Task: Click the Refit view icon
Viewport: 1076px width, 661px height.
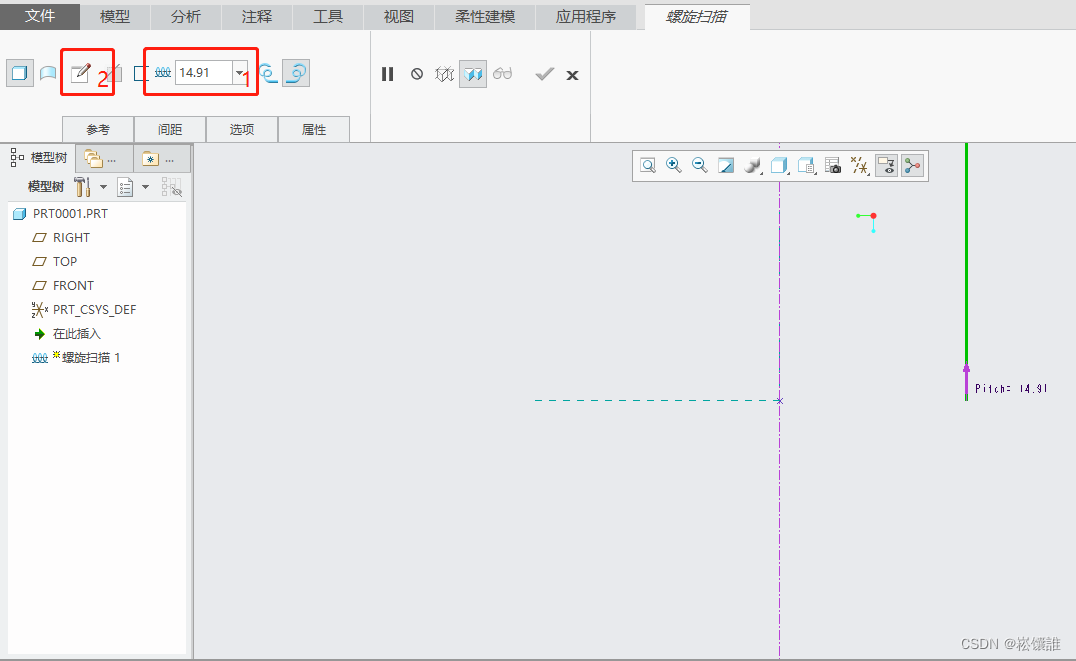Action: point(648,166)
